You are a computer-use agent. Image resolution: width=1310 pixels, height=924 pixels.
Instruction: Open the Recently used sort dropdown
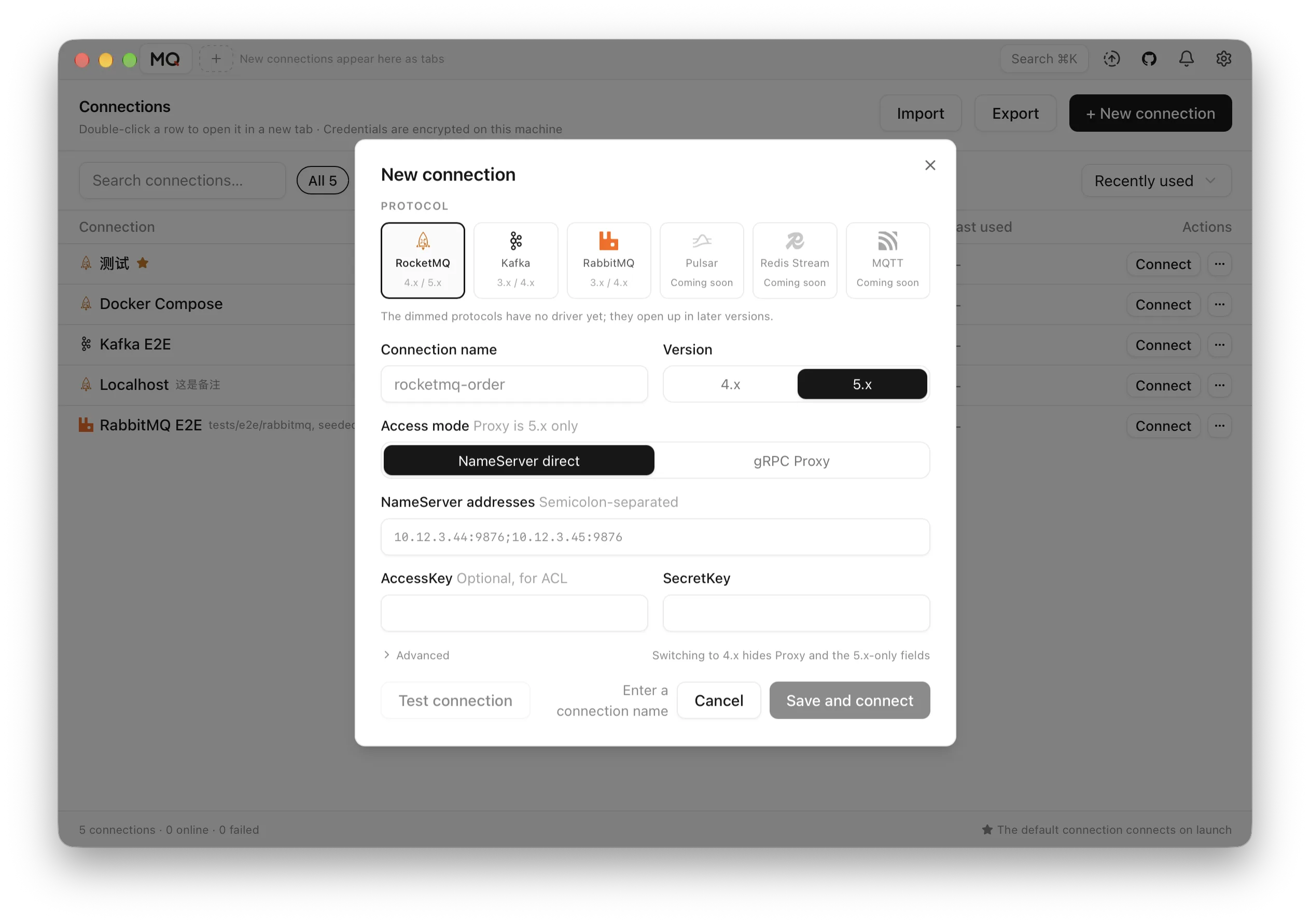(x=1156, y=181)
